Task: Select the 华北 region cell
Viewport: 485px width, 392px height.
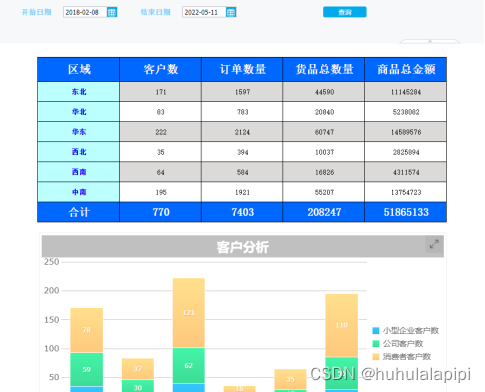Action: click(79, 112)
